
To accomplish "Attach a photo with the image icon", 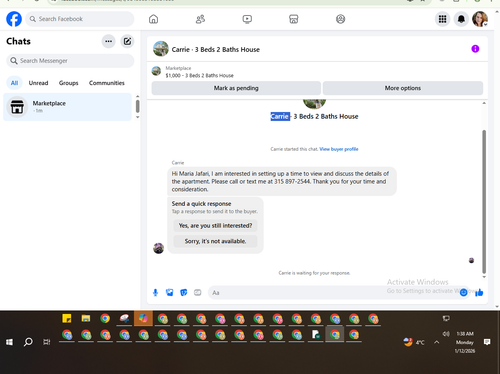I will click(x=170, y=293).
